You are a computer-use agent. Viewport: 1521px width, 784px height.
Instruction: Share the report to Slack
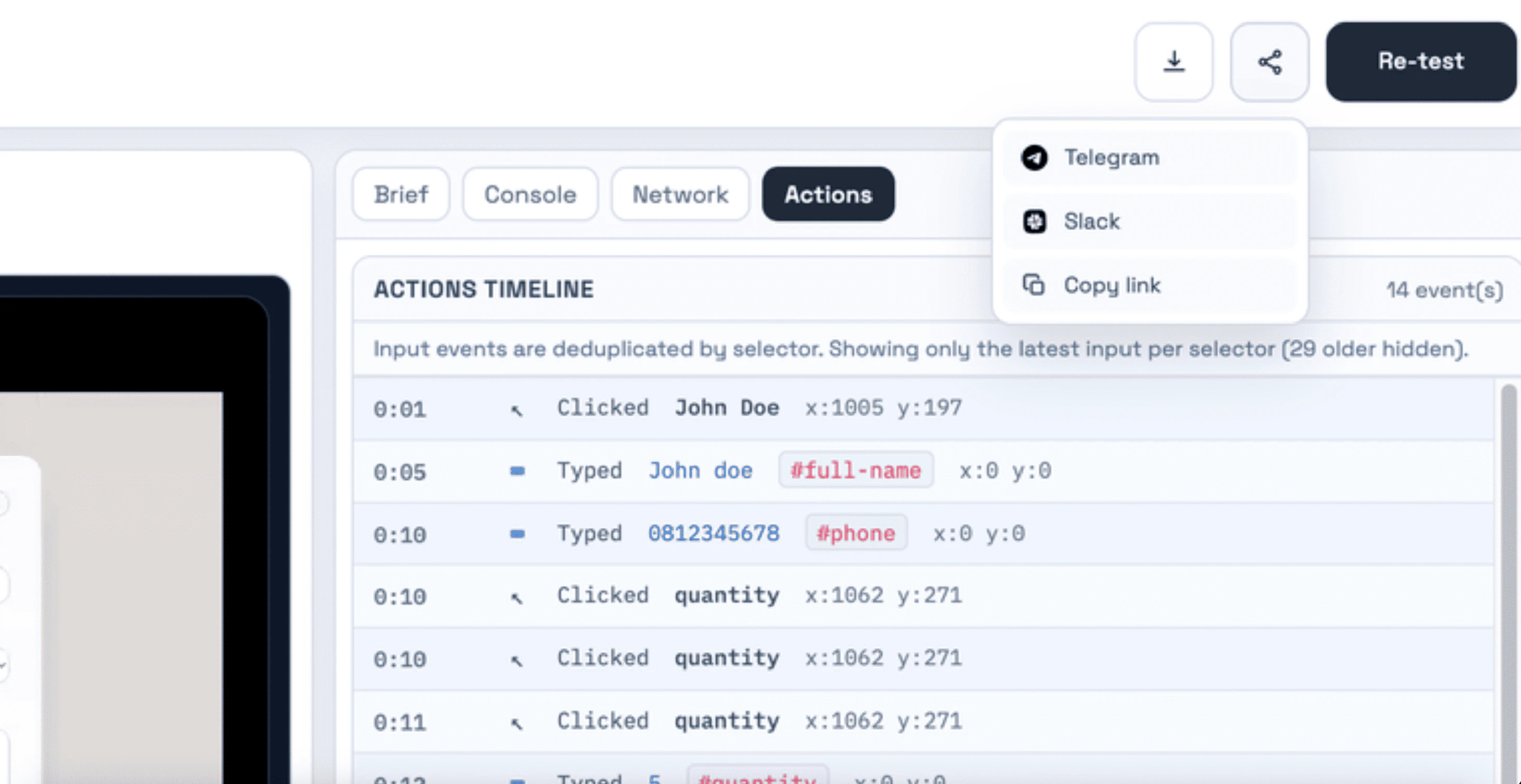tap(1092, 222)
